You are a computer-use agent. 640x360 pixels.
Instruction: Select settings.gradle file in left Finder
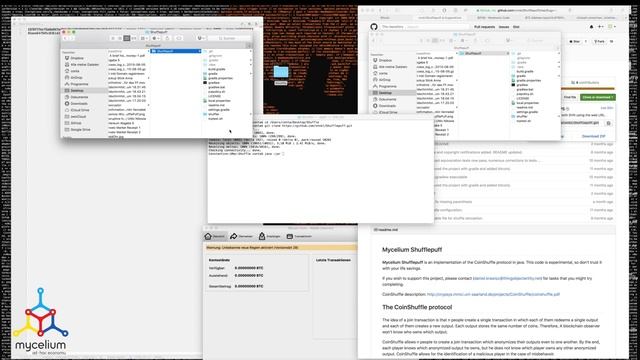tap(219, 110)
